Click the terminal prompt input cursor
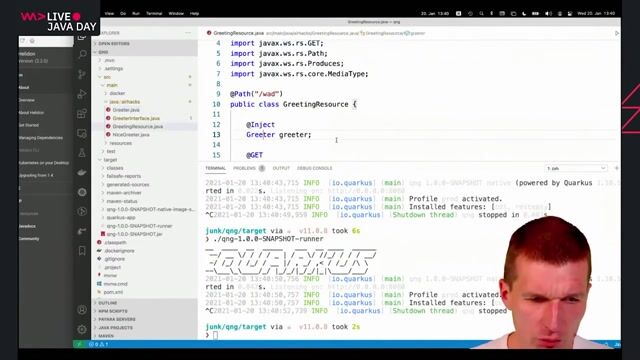This screenshot has height=360, width=640. click(215, 335)
